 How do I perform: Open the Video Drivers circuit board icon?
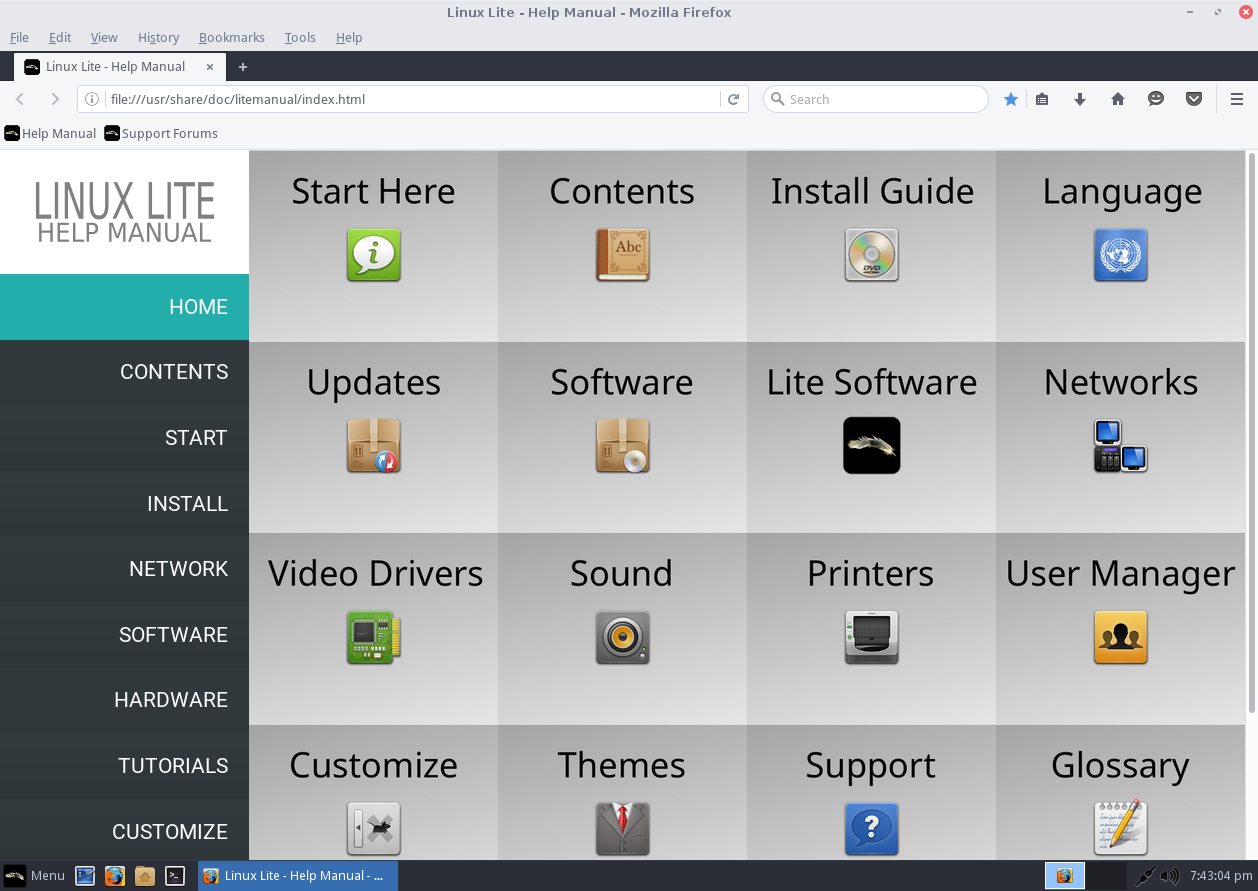373,637
